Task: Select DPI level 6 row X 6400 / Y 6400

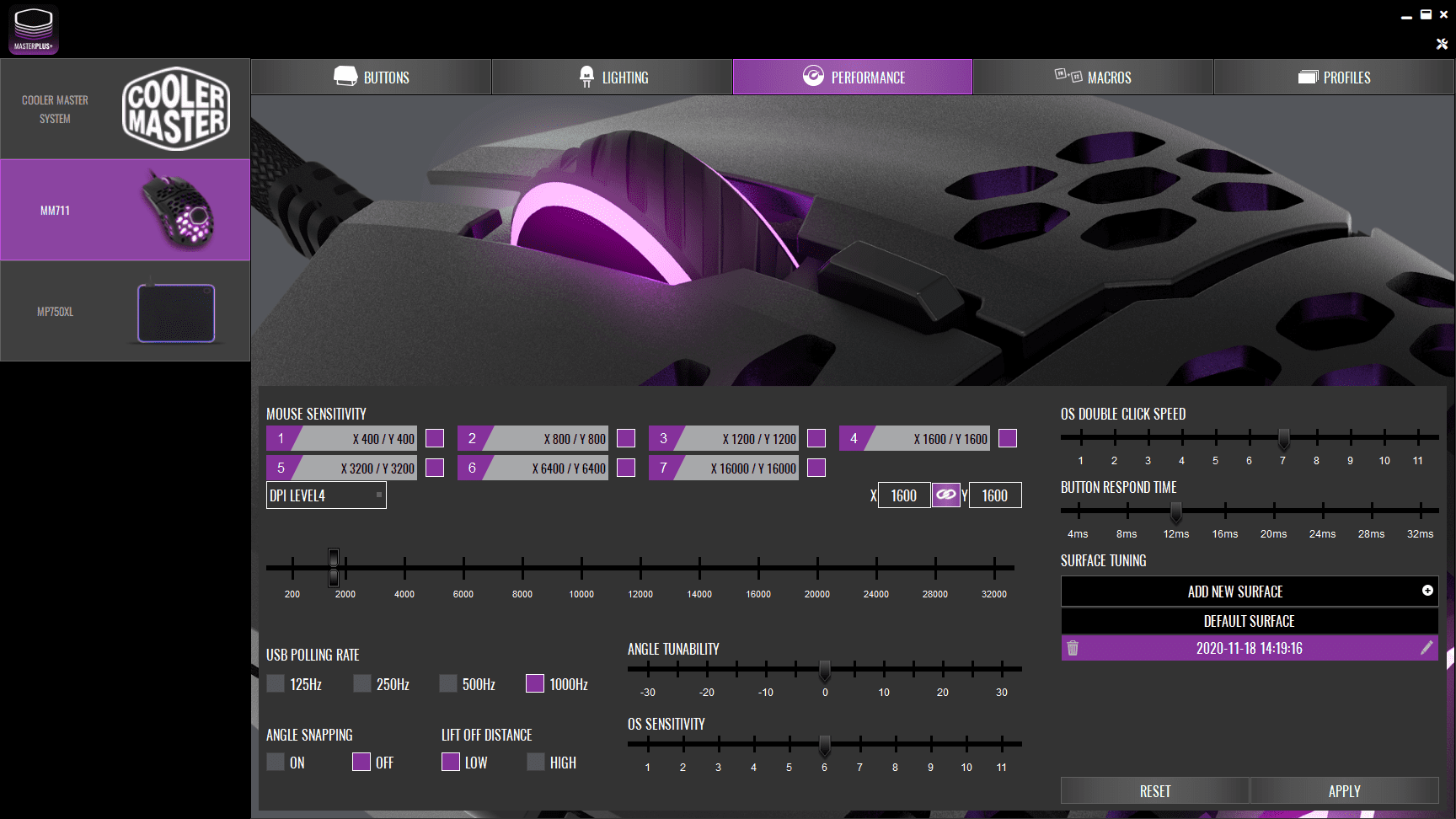Action: pos(533,468)
